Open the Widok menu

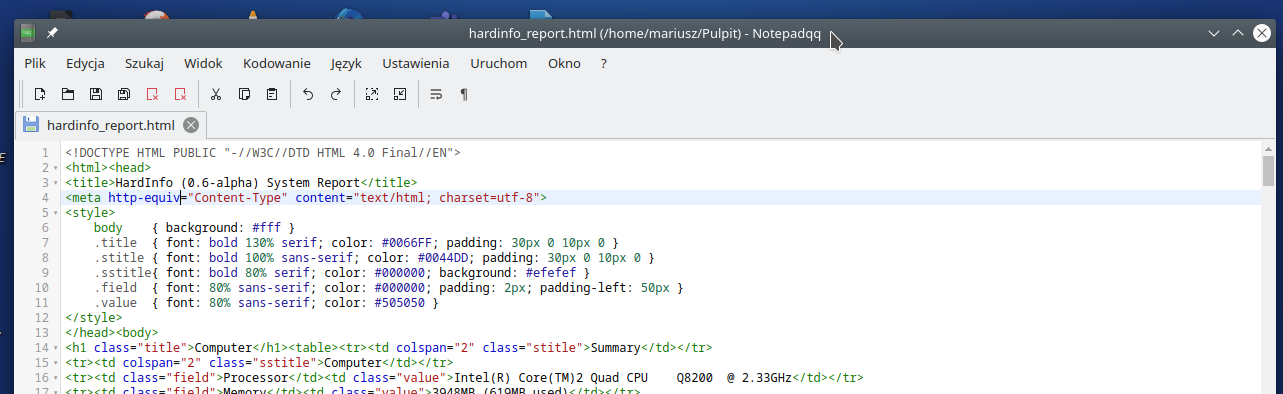pos(203,63)
